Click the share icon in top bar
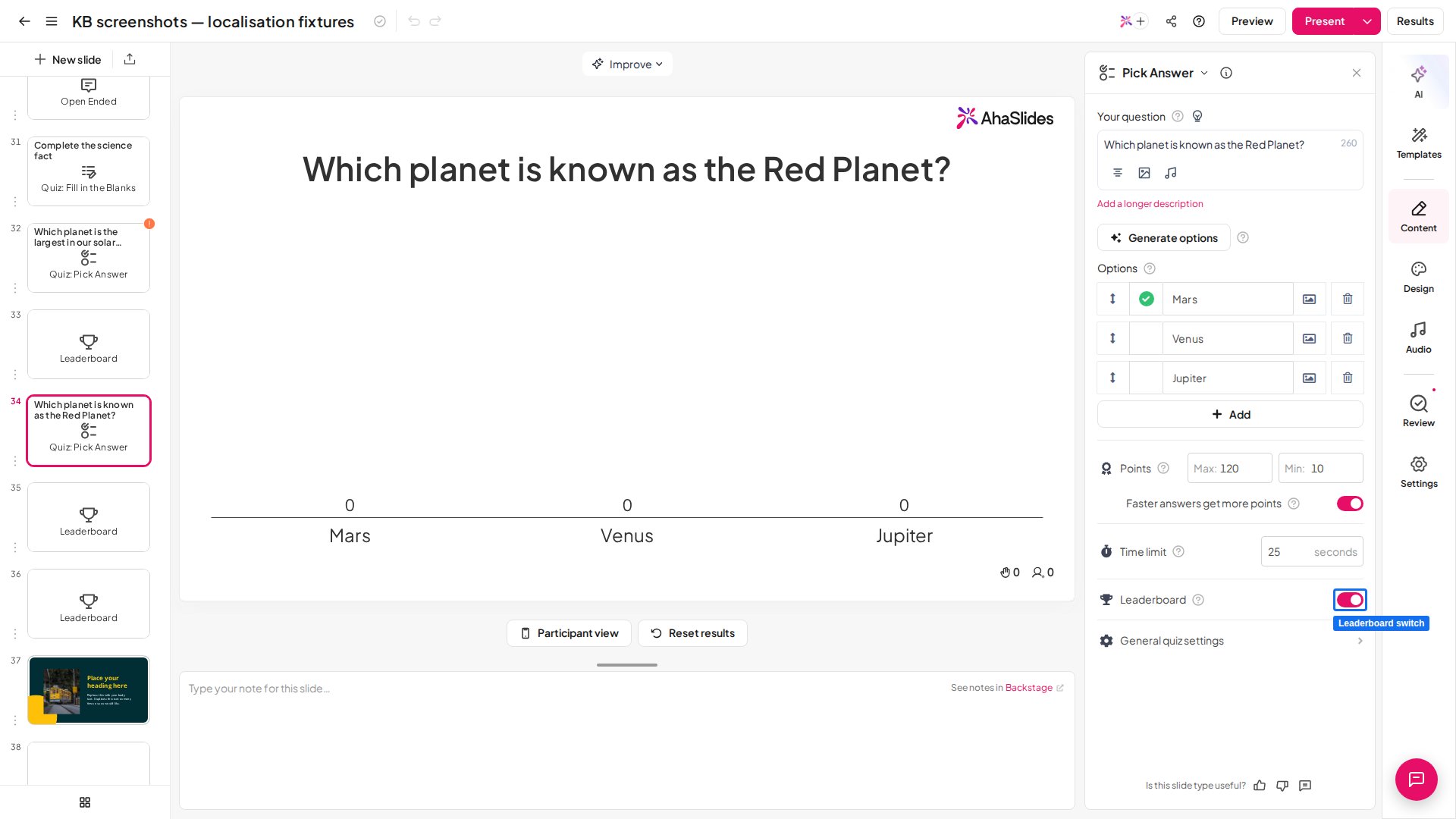The image size is (1456, 819). tap(1171, 21)
